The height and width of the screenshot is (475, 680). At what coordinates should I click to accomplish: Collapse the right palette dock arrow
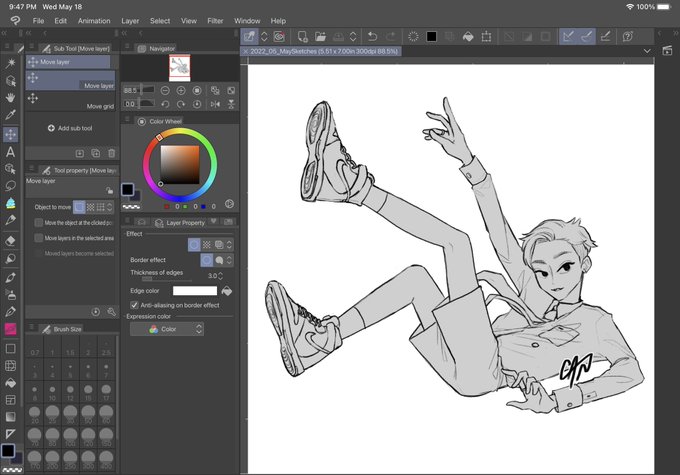click(676, 33)
